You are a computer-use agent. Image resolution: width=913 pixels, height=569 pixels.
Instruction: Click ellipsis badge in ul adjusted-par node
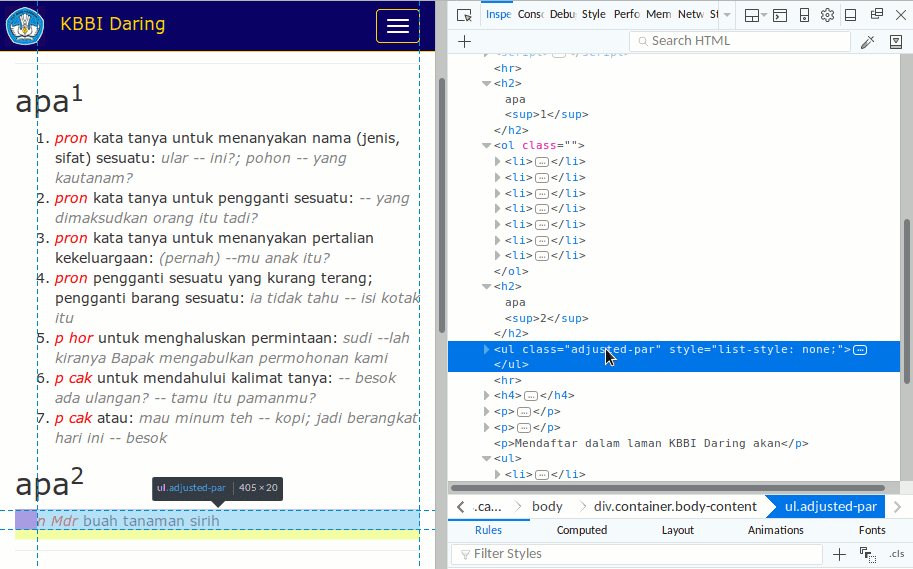[860, 350]
